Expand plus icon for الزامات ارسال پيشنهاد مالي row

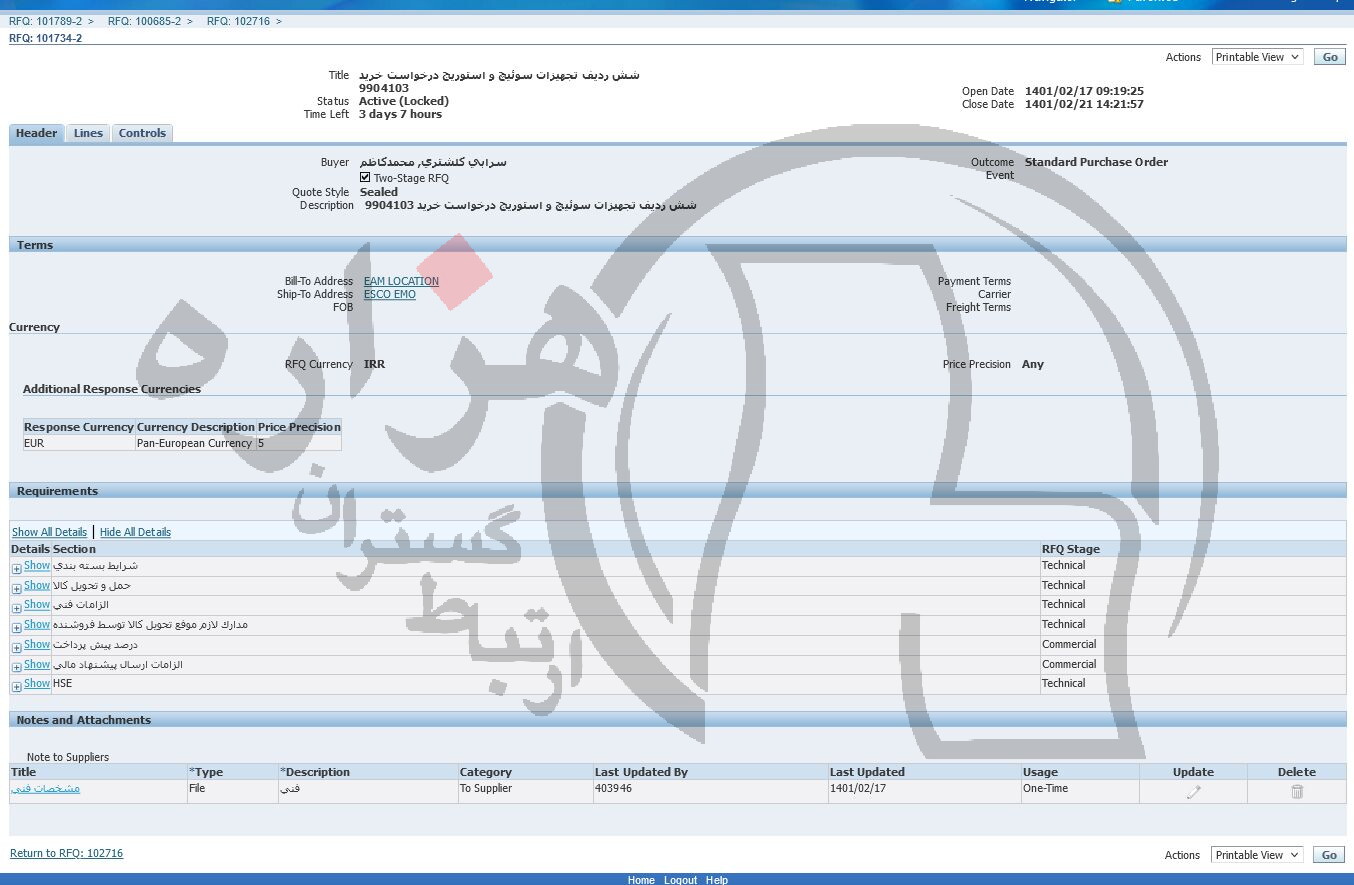(x=16, y=667)
